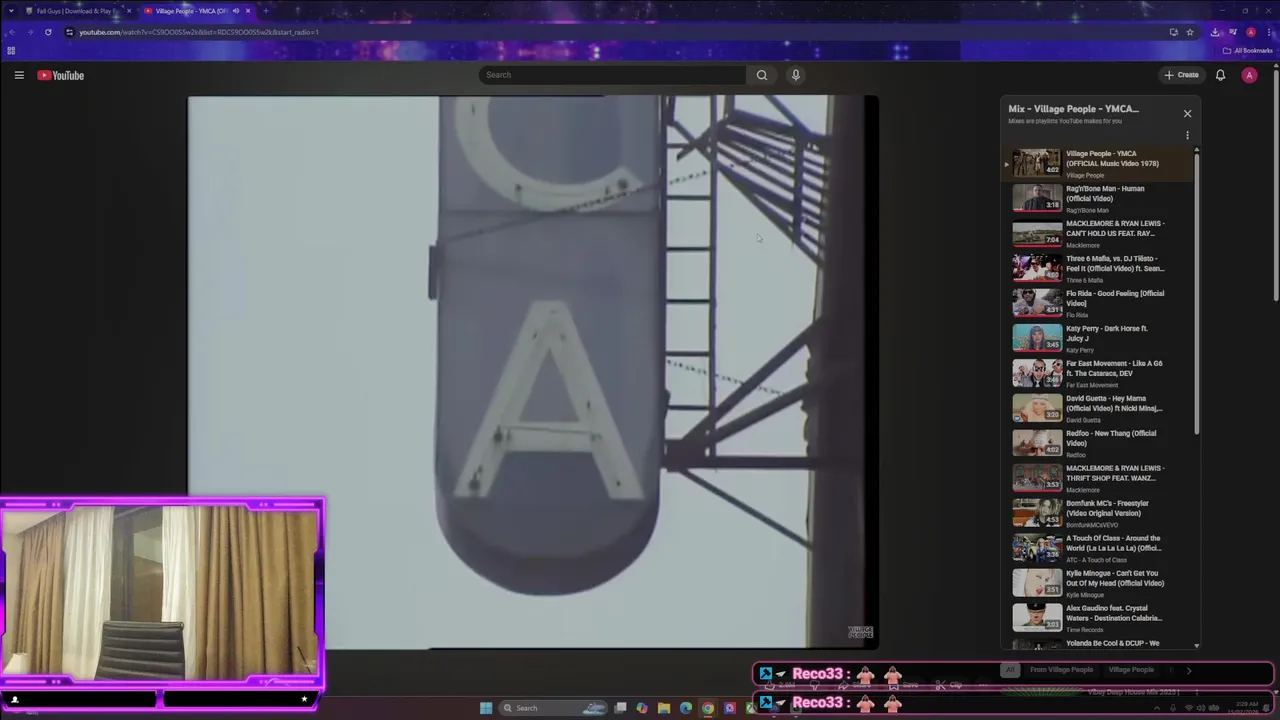
Task: Start voice search with the microphone icon
Action: [796, 75]
